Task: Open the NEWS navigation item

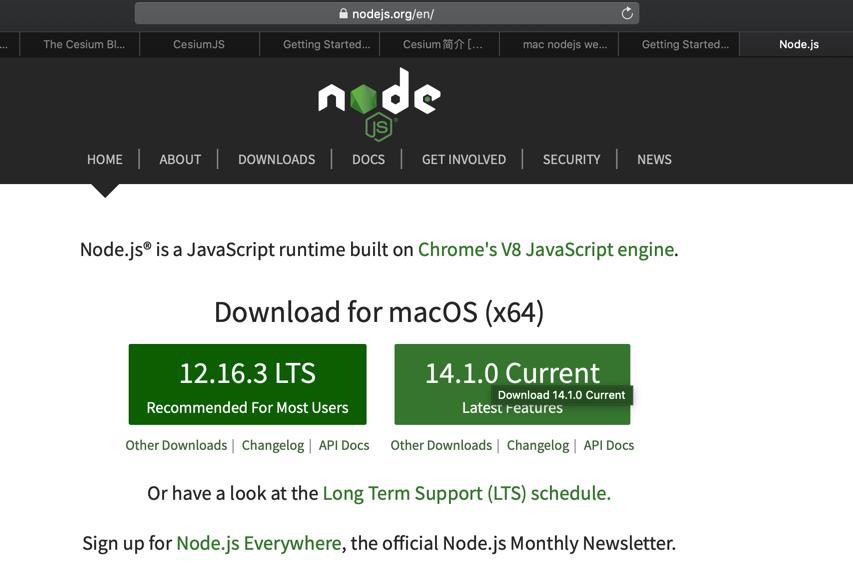Action: point(654,159)
